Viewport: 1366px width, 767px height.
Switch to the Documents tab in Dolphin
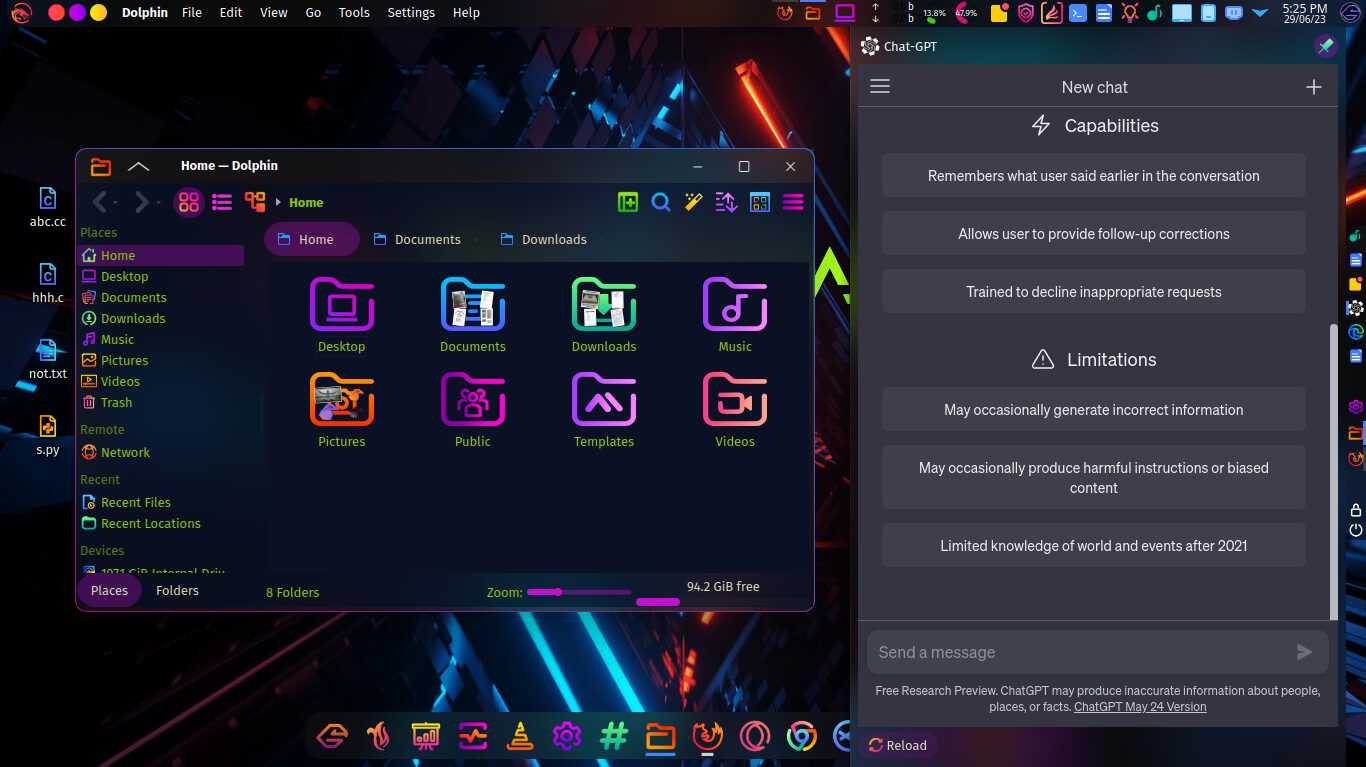[418, 240]
